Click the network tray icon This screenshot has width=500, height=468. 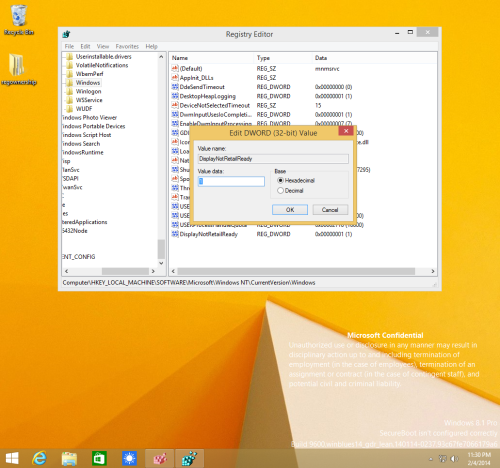coord(442,459)
